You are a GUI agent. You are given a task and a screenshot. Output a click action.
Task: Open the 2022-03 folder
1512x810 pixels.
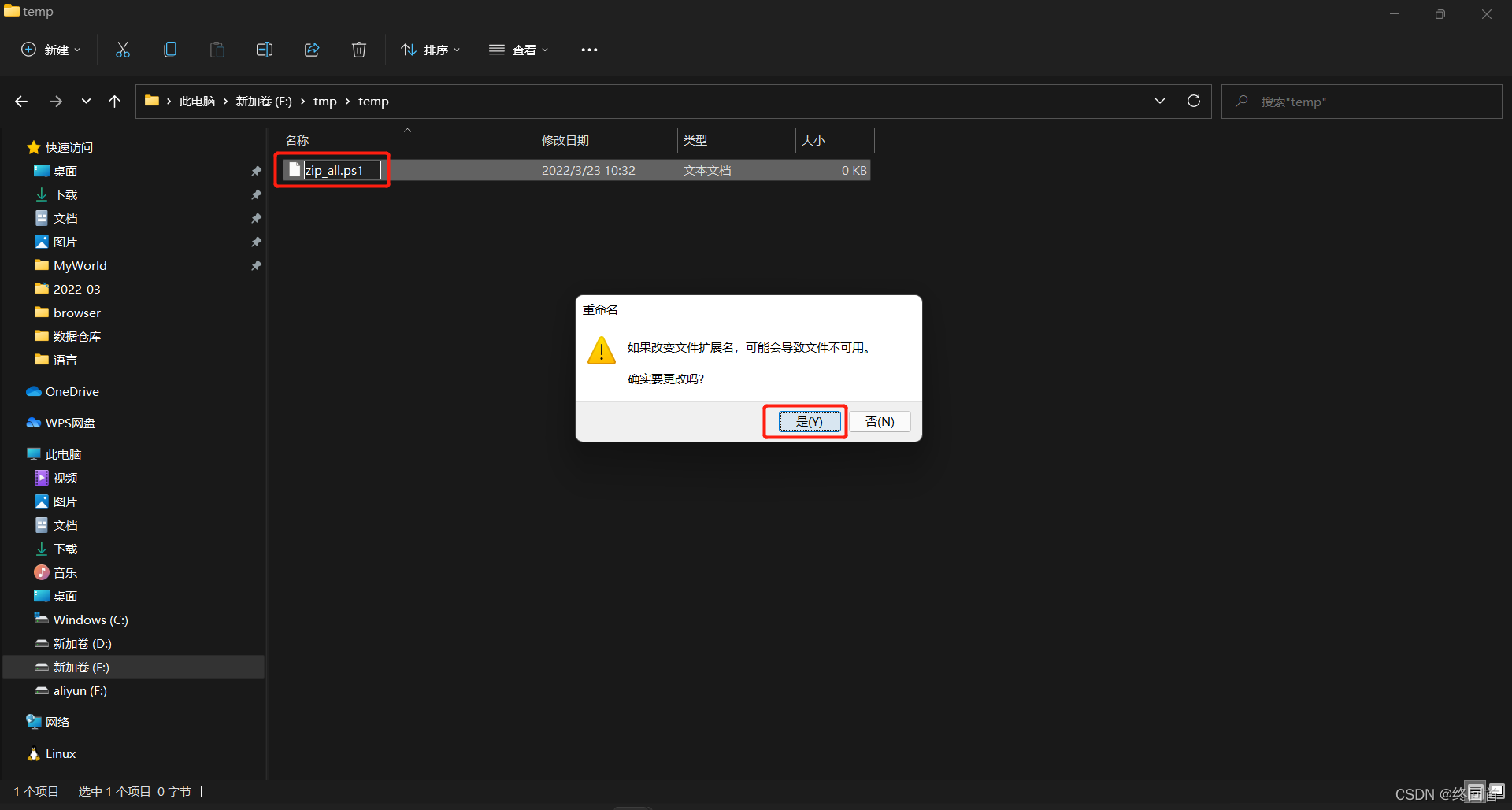(x=76, y=289)
